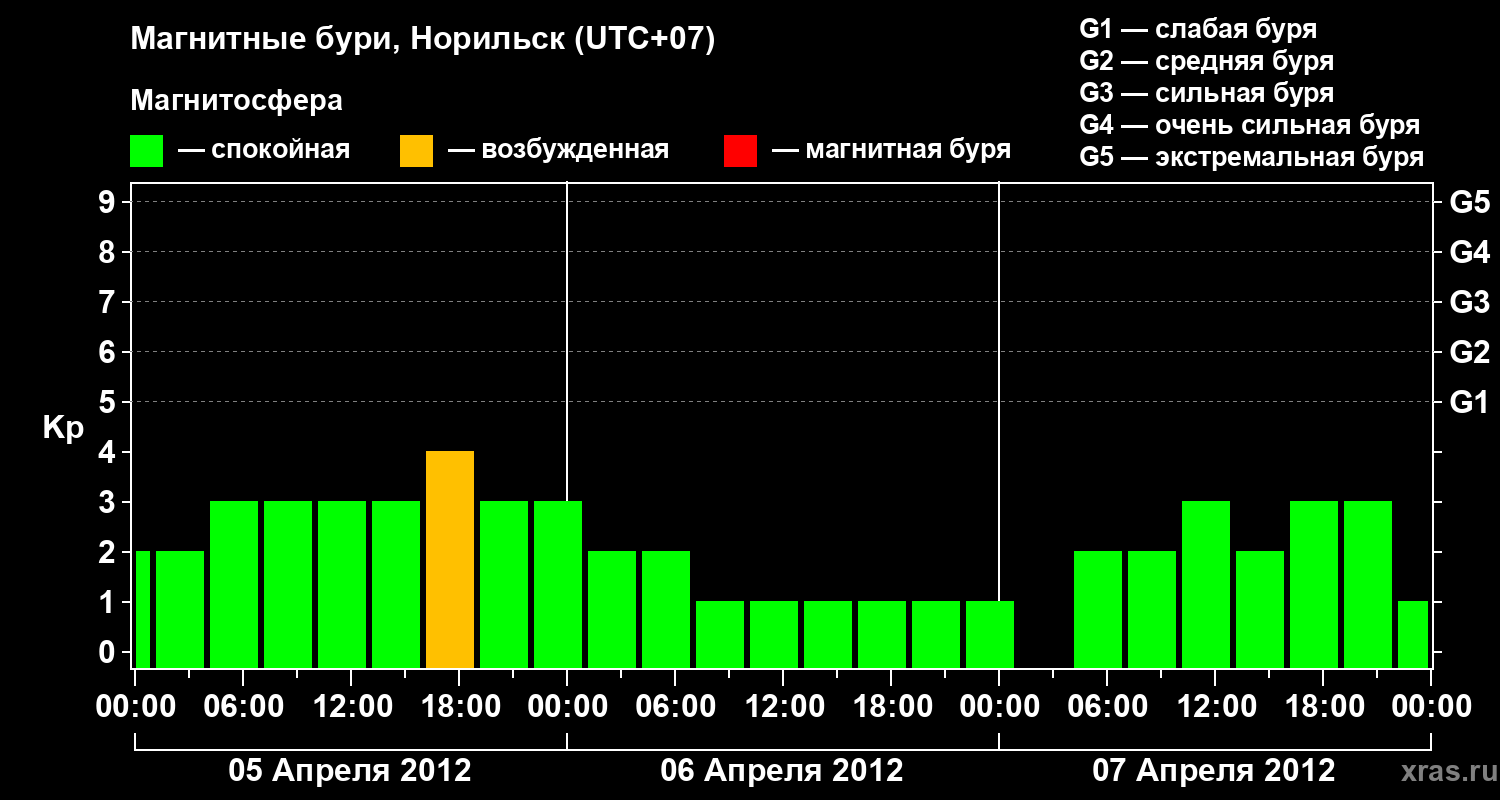
Task: Select the orange Kp 4 bar on 05 Апреля
Action: tap(450, 559)
